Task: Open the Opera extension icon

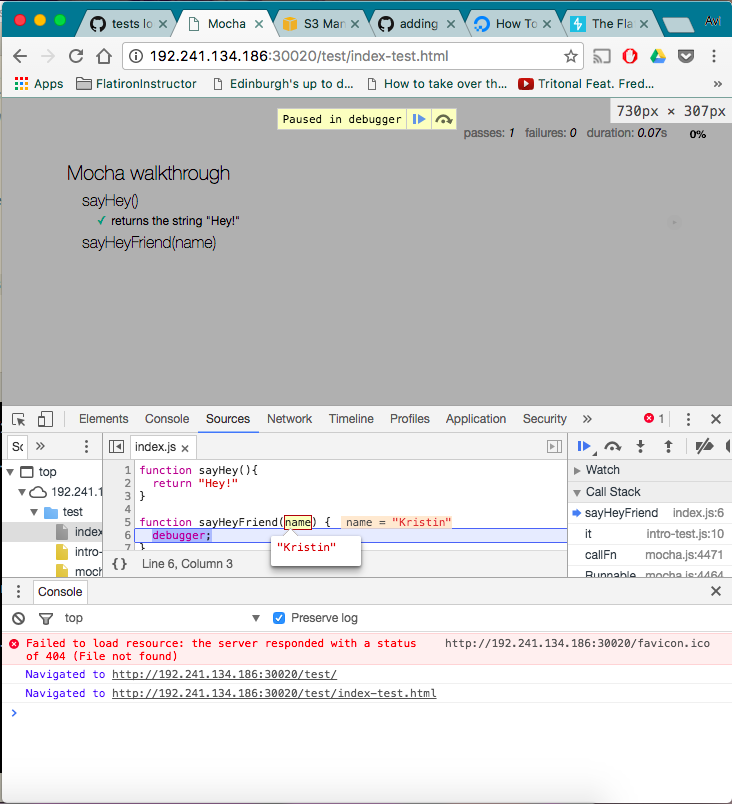Action: [629, 56]
